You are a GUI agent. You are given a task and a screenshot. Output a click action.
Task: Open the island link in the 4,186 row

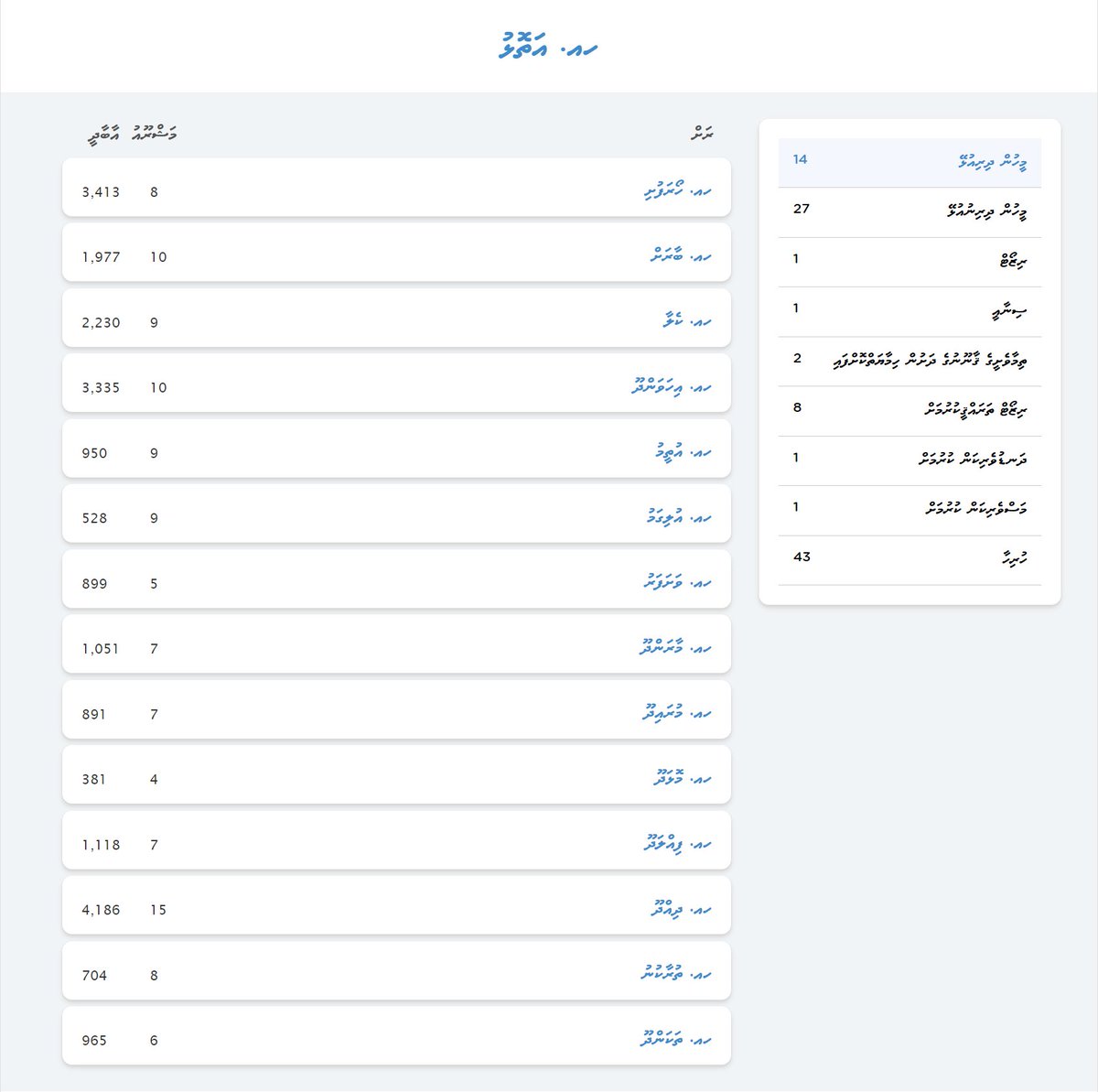[682, 909]
